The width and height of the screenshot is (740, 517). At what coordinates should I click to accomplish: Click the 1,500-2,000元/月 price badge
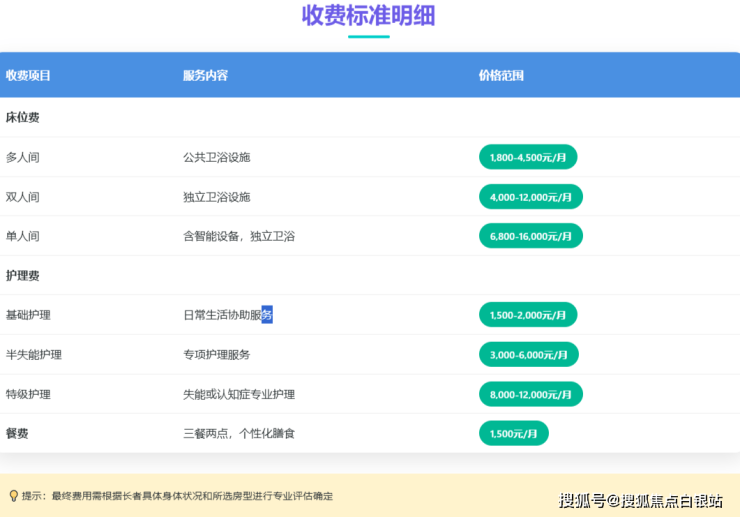click(528, 315)
